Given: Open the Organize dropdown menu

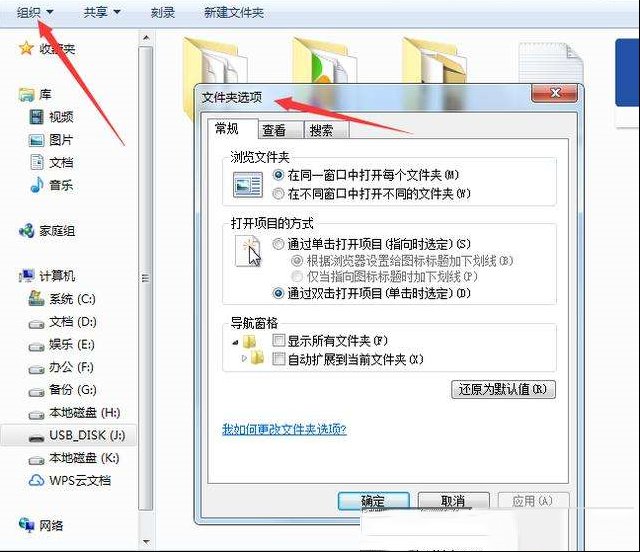Looking at the screenshot, I should point(35,13).
